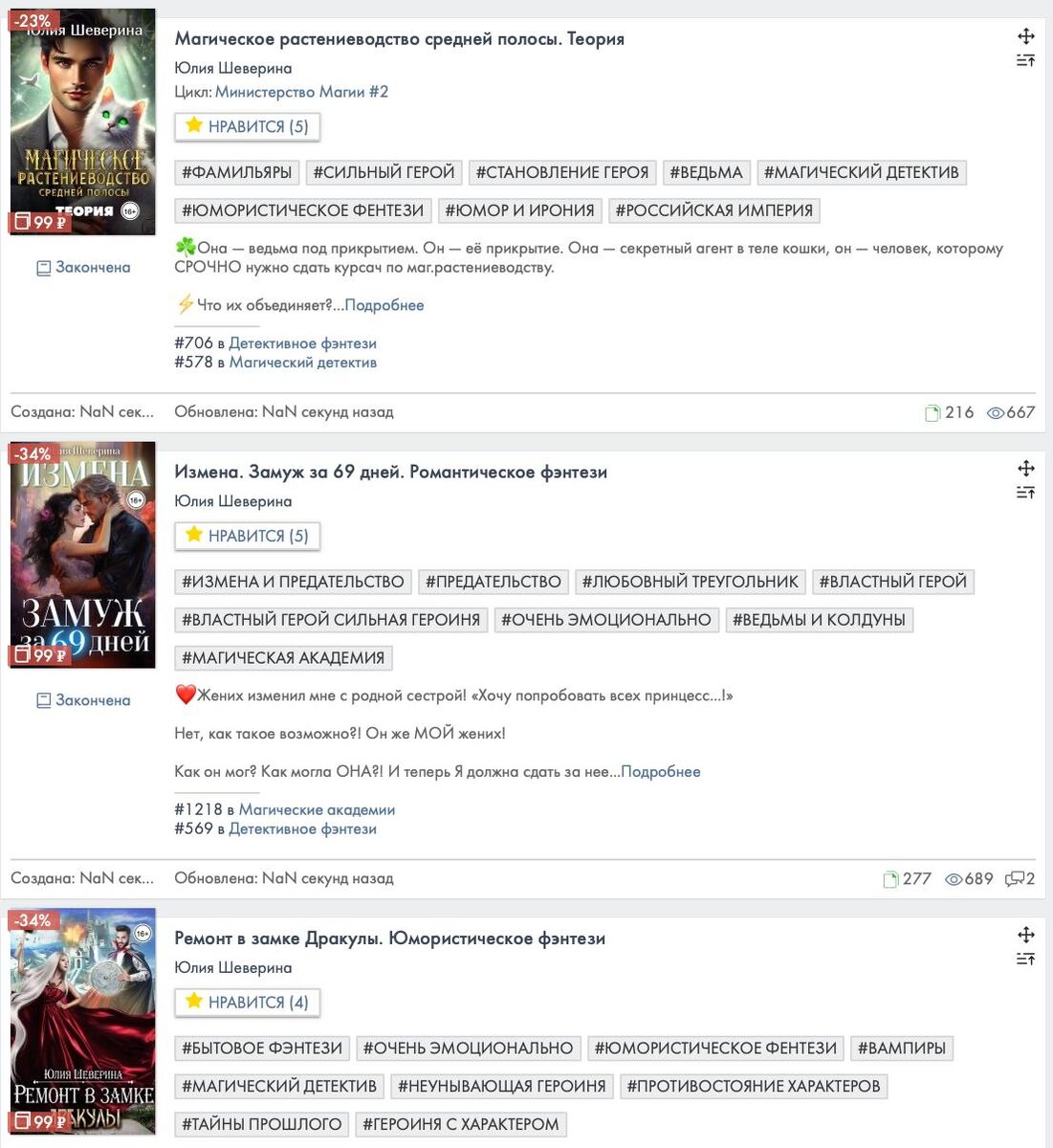Image resolution: width=1053 pixels, height=1148 pixels.
Task: Like Магическое растениеводство via Нравится (5)
Action: pyautogui.click(x=247, y=126)
